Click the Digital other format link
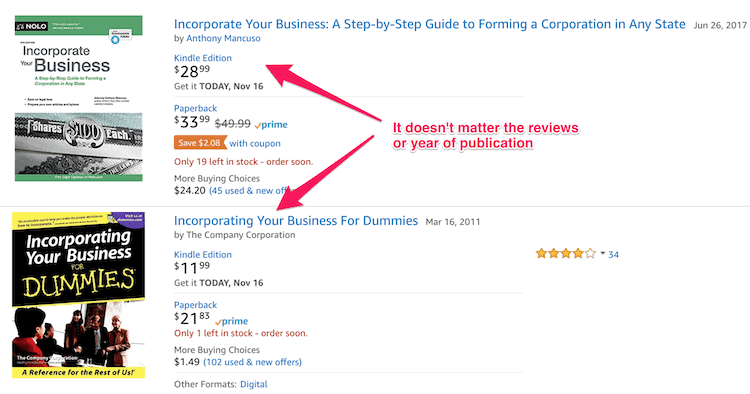 254,384
